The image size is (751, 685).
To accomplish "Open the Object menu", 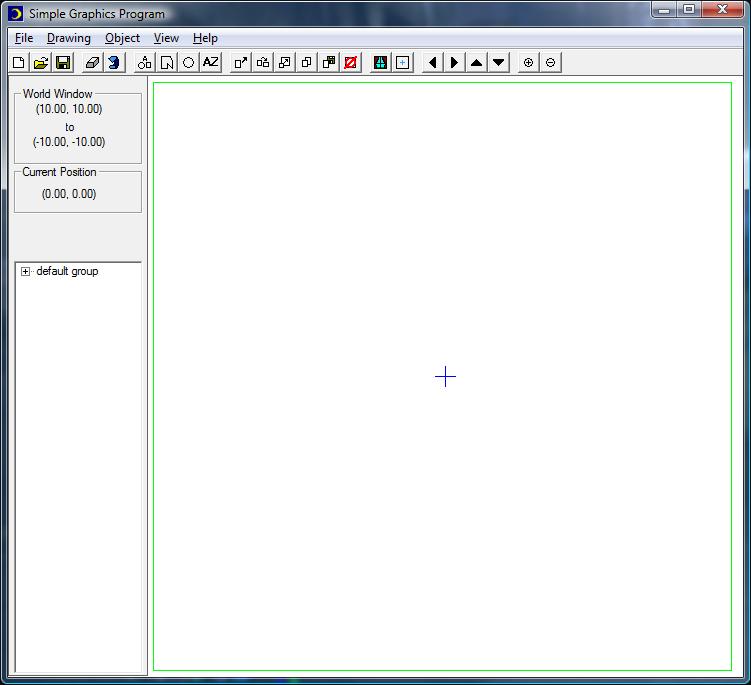I will click(x=122, y=38).
